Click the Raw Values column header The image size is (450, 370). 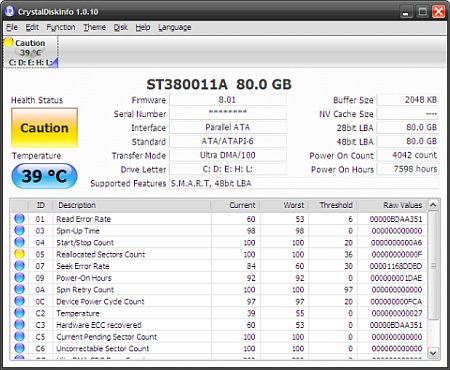coord(392,205)
